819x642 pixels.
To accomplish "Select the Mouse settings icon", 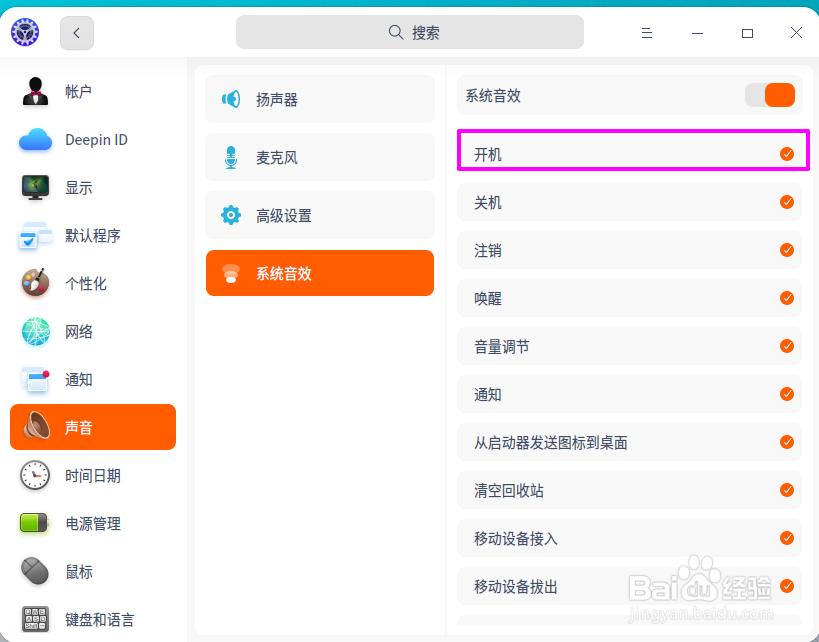I will pyautogui.click(x=34, y=571).
